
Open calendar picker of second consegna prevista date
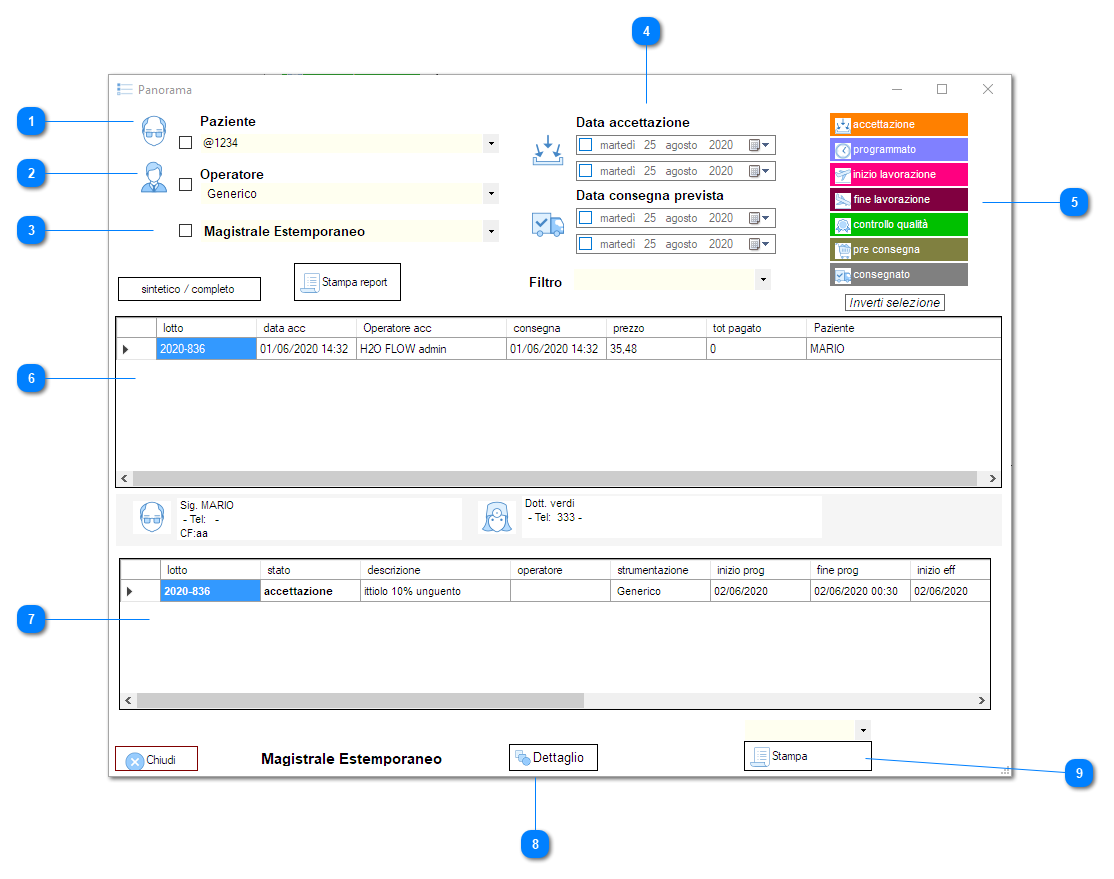759,244
